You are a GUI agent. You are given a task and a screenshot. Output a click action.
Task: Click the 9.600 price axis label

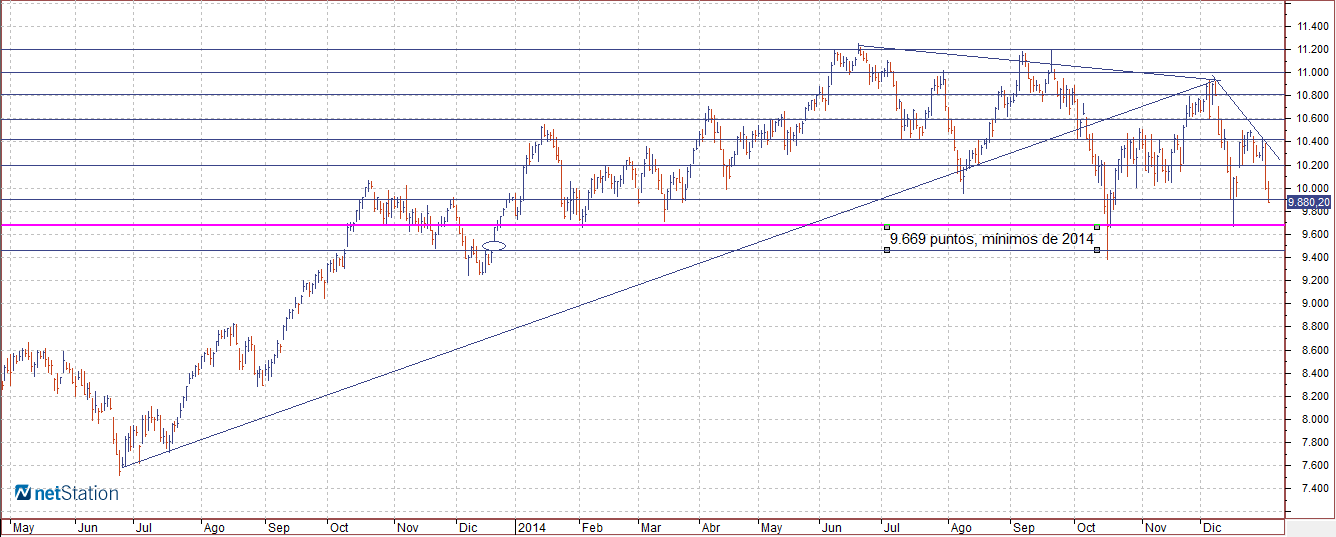click(x=1316, y=234)
